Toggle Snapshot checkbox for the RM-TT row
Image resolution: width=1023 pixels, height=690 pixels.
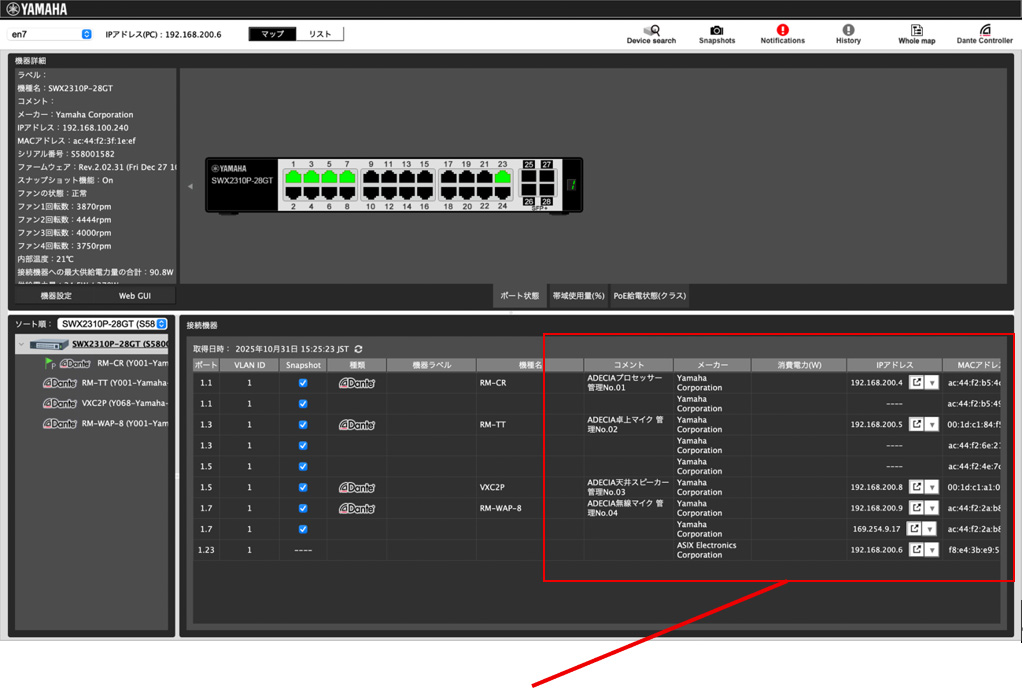click(x=303, y=425)
